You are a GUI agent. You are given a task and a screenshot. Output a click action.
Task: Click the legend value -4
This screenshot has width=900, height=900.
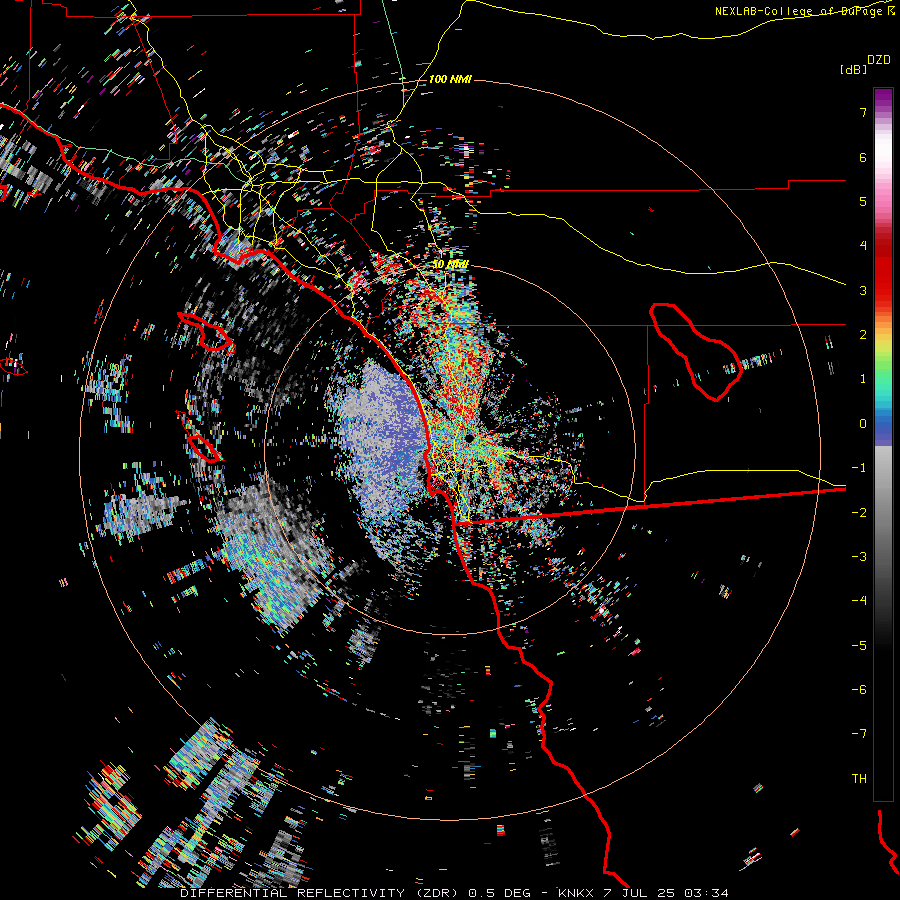tap(859, 600)
